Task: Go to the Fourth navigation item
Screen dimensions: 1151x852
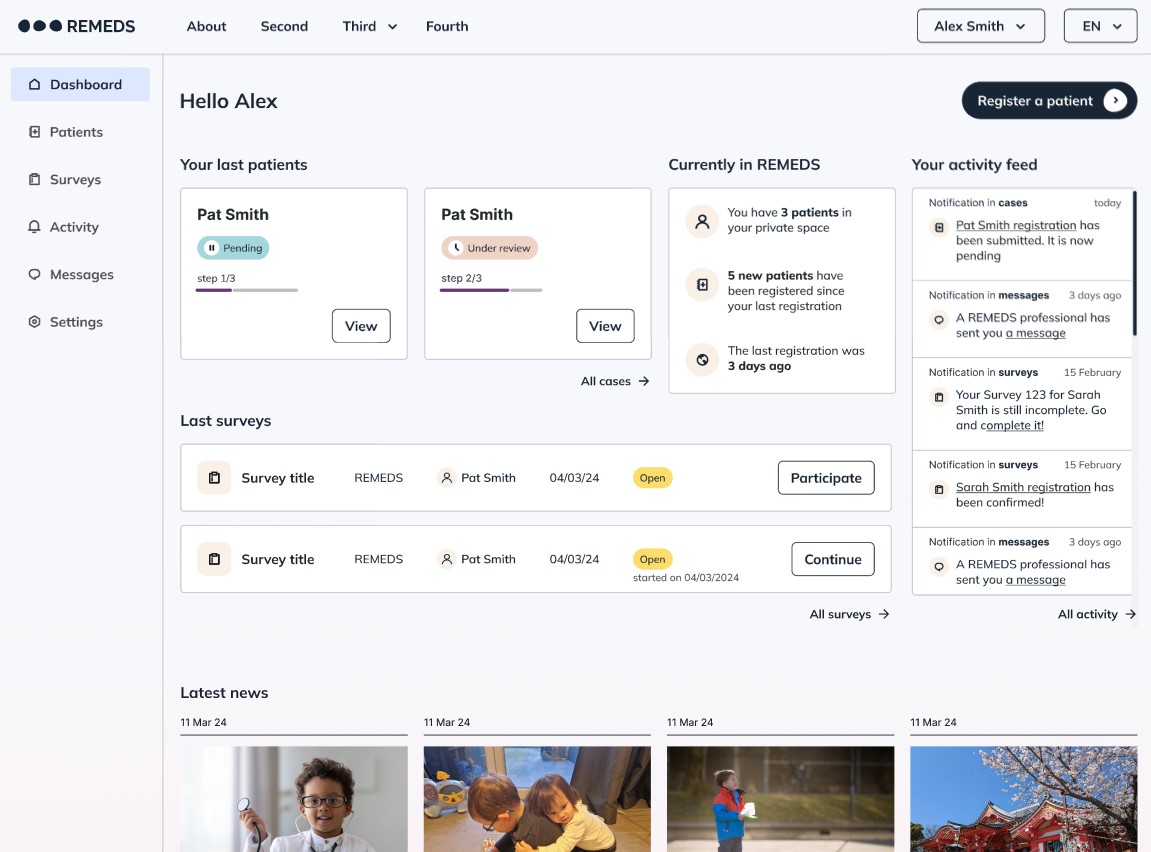Action: (x=447, y=26)
